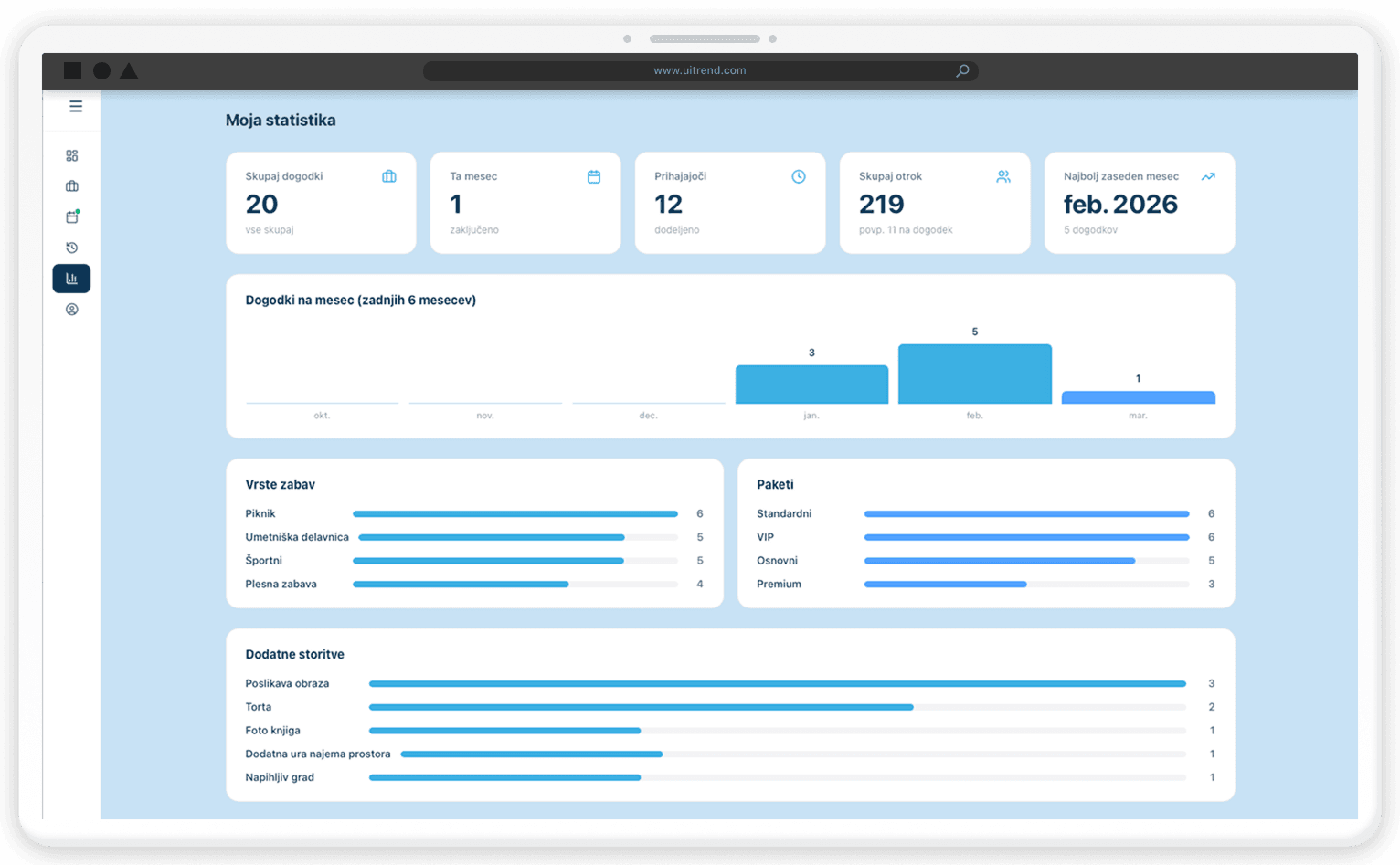Click the trend arrow on Najbolj zaseden mesec
The width and height of the screenshot is (1400, 865).
pyautogui.click(x=1207, y=177)
